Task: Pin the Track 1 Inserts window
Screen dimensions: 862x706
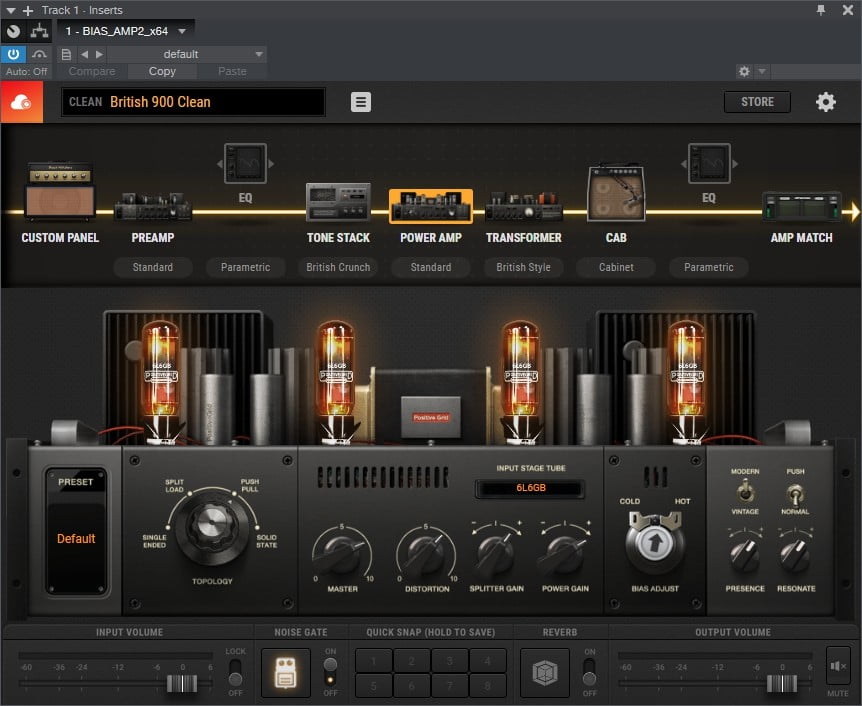Action: pos(821,10)
